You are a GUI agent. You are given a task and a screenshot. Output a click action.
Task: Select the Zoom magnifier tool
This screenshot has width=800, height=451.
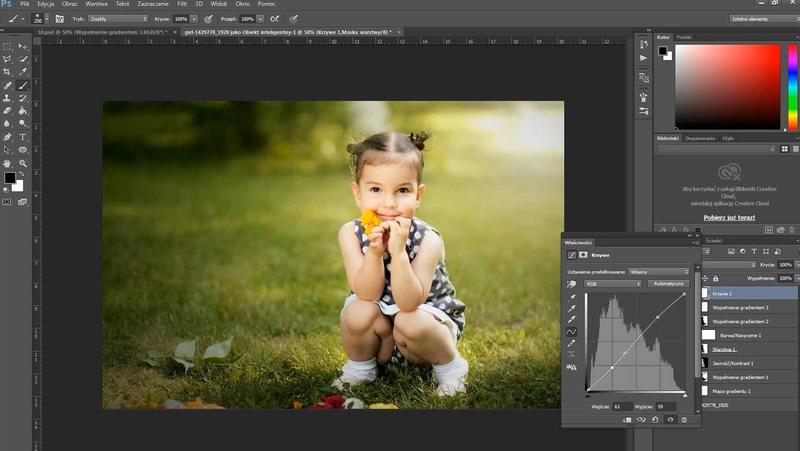tap(23, 163)
